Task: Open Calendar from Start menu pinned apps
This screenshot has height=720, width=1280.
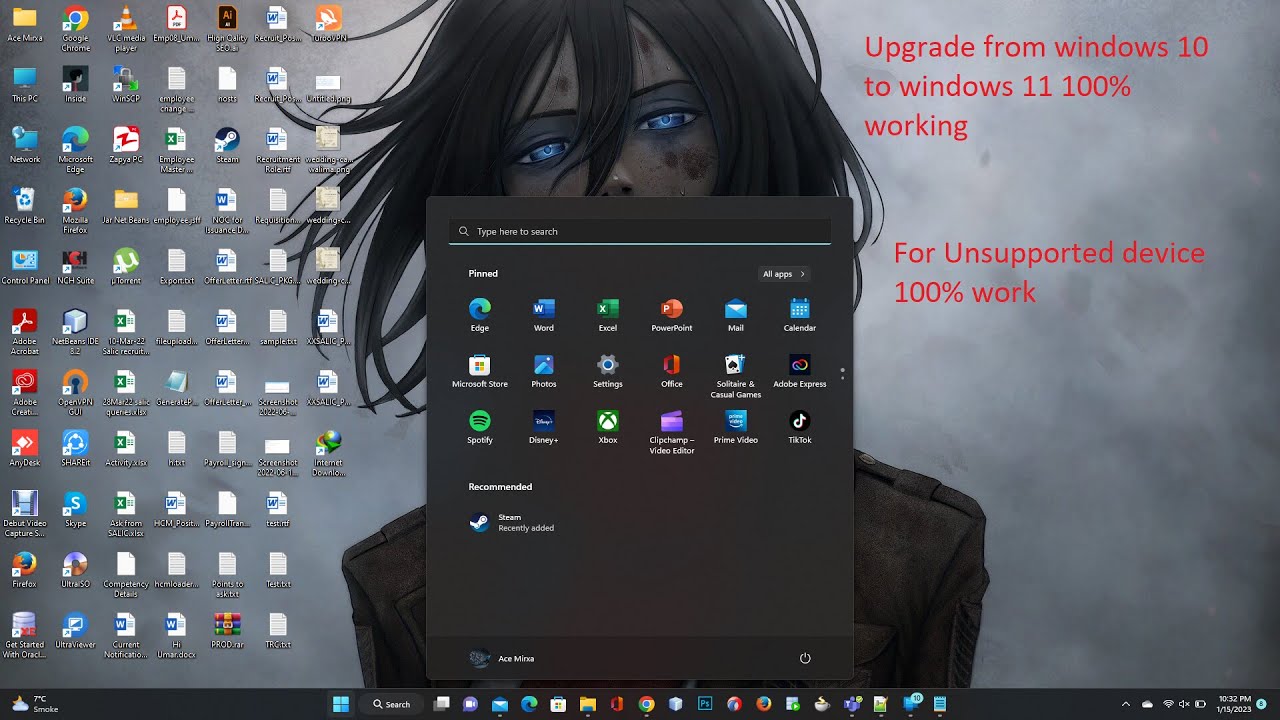Action: [x=800, y=314]
